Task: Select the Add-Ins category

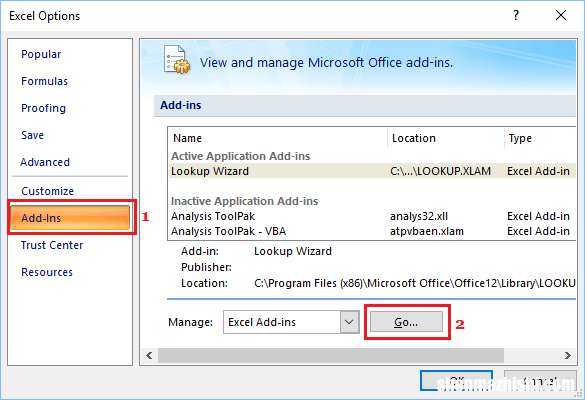Action: point(70,218)
